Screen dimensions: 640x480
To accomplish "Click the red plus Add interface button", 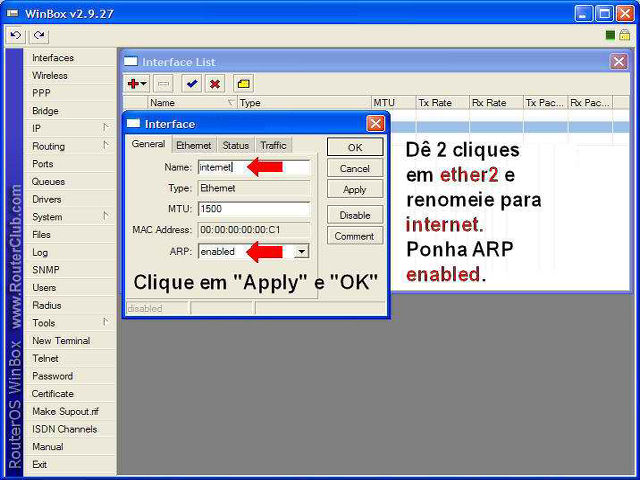I will (137, 84).
